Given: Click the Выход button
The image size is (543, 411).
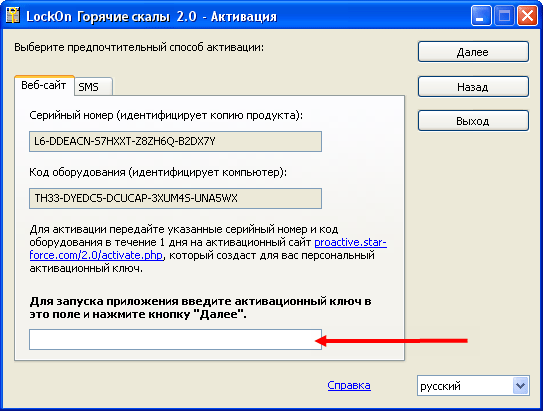Looking at the screenshot, I should tap(473, 121).
